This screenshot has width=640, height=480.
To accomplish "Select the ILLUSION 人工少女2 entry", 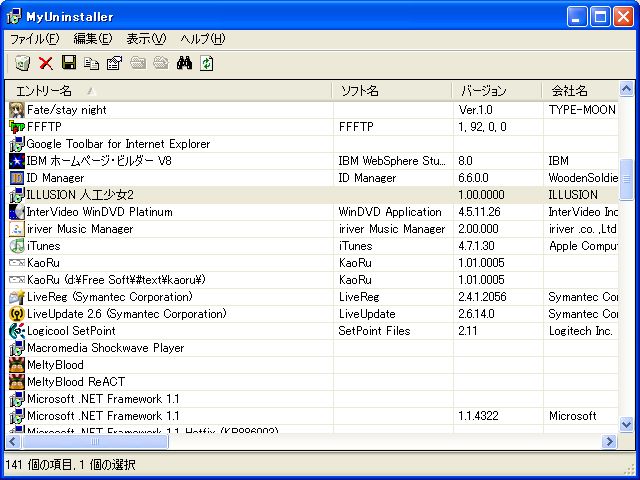I will pyautogui.click(x=80, y=195).
